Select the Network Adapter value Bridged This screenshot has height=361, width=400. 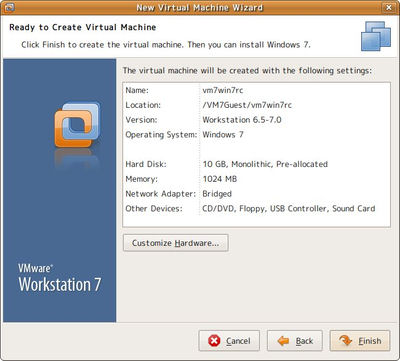[217, 194]
